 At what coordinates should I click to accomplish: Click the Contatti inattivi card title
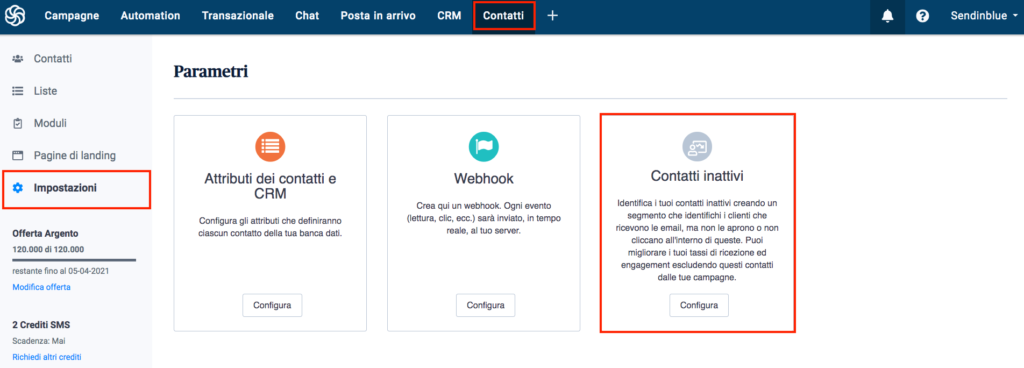pyautogui.click(x=697, y=176)
